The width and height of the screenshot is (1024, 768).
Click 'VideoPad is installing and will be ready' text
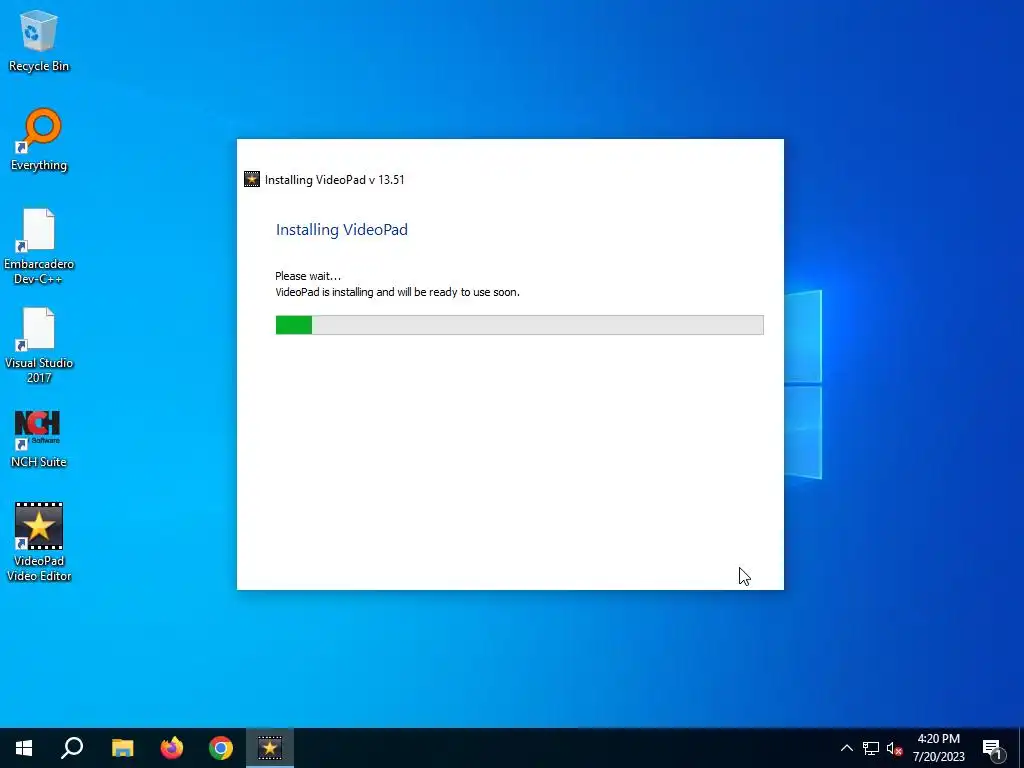pos(397,292)
